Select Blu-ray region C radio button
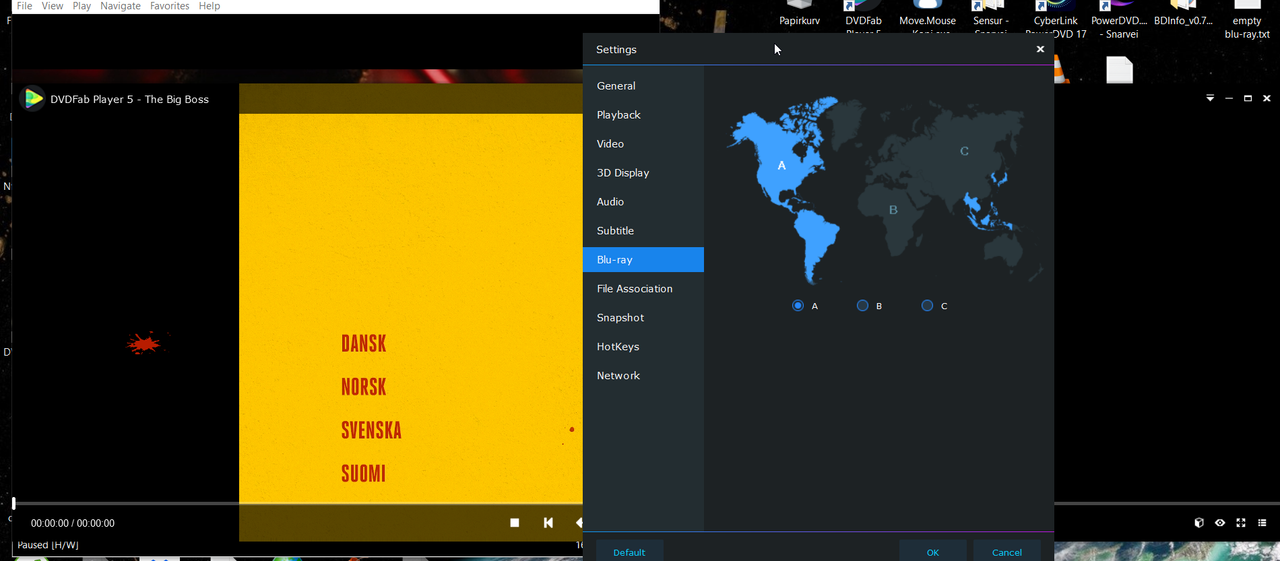The height and width of the screenshot is (561, 1280). 927,306
